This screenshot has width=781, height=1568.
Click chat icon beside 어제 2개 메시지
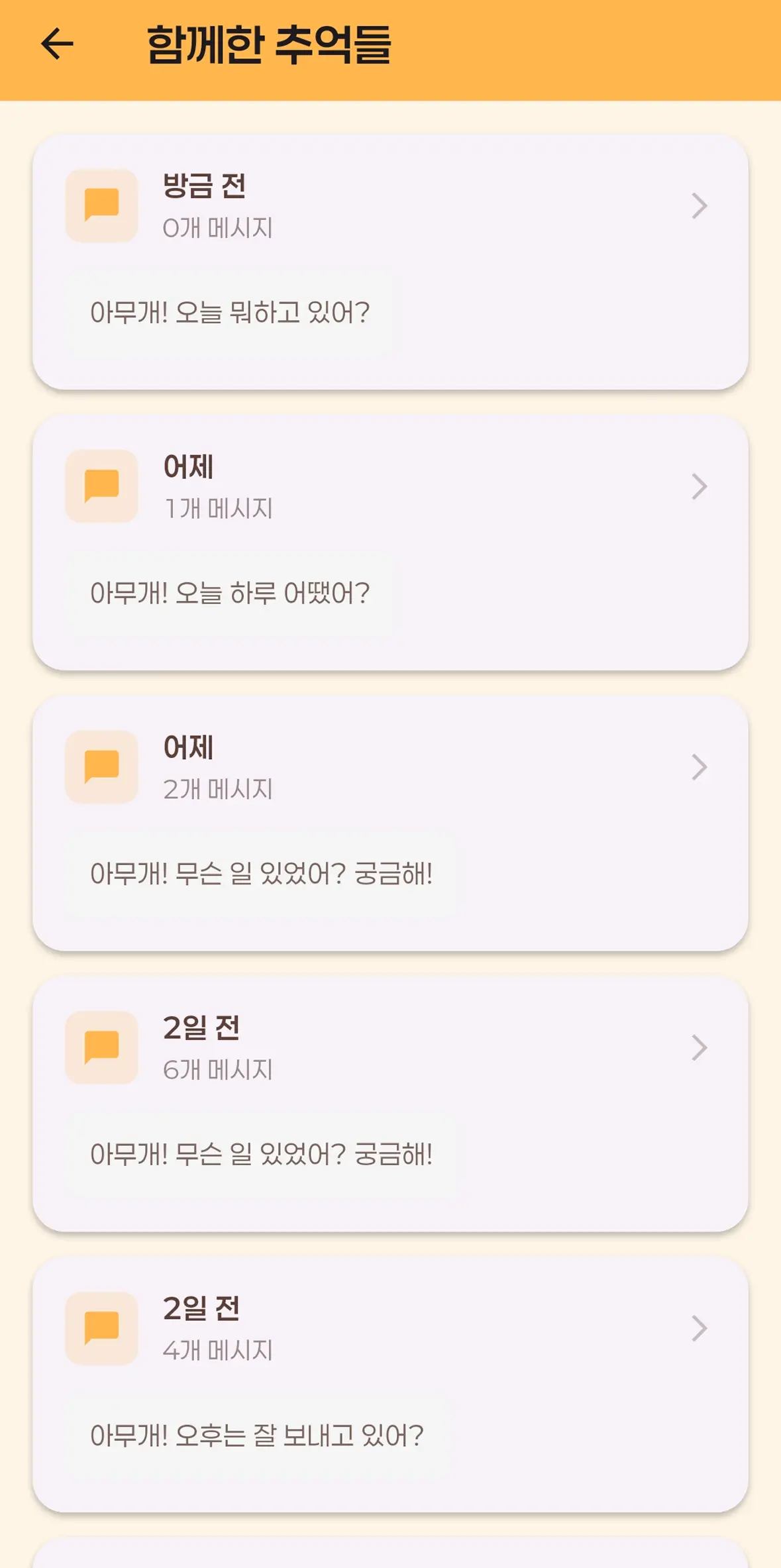(x=101, y=766)
